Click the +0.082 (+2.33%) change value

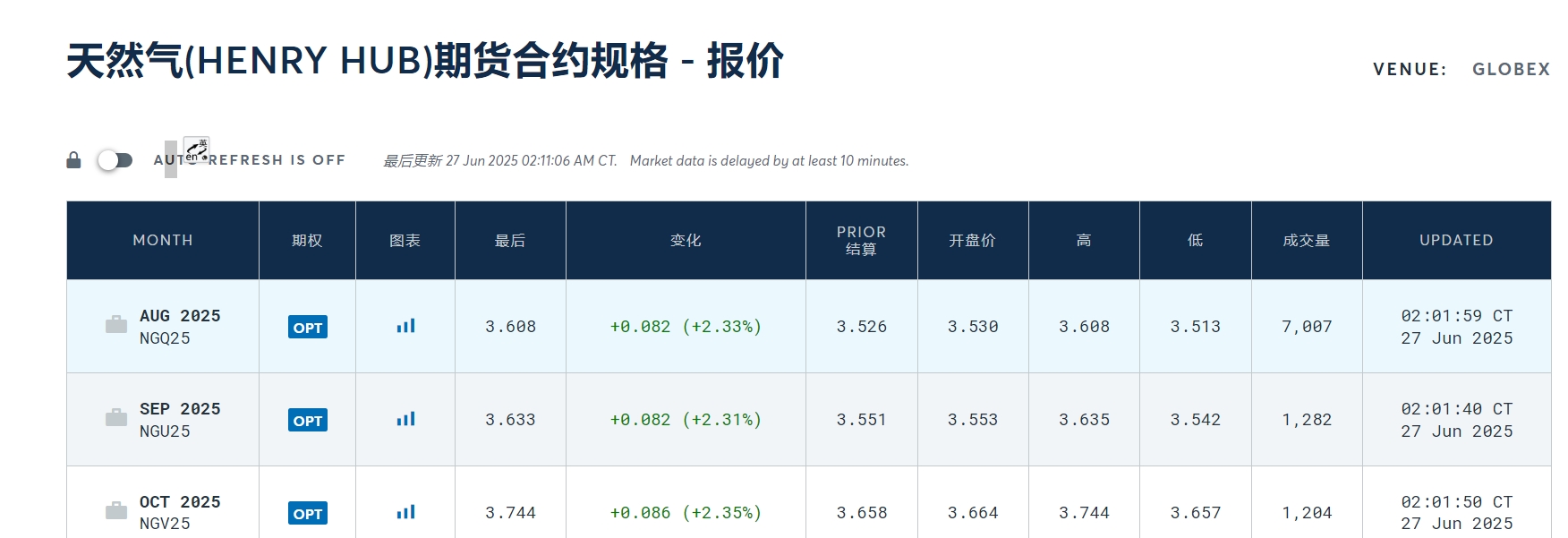[686, 327]
